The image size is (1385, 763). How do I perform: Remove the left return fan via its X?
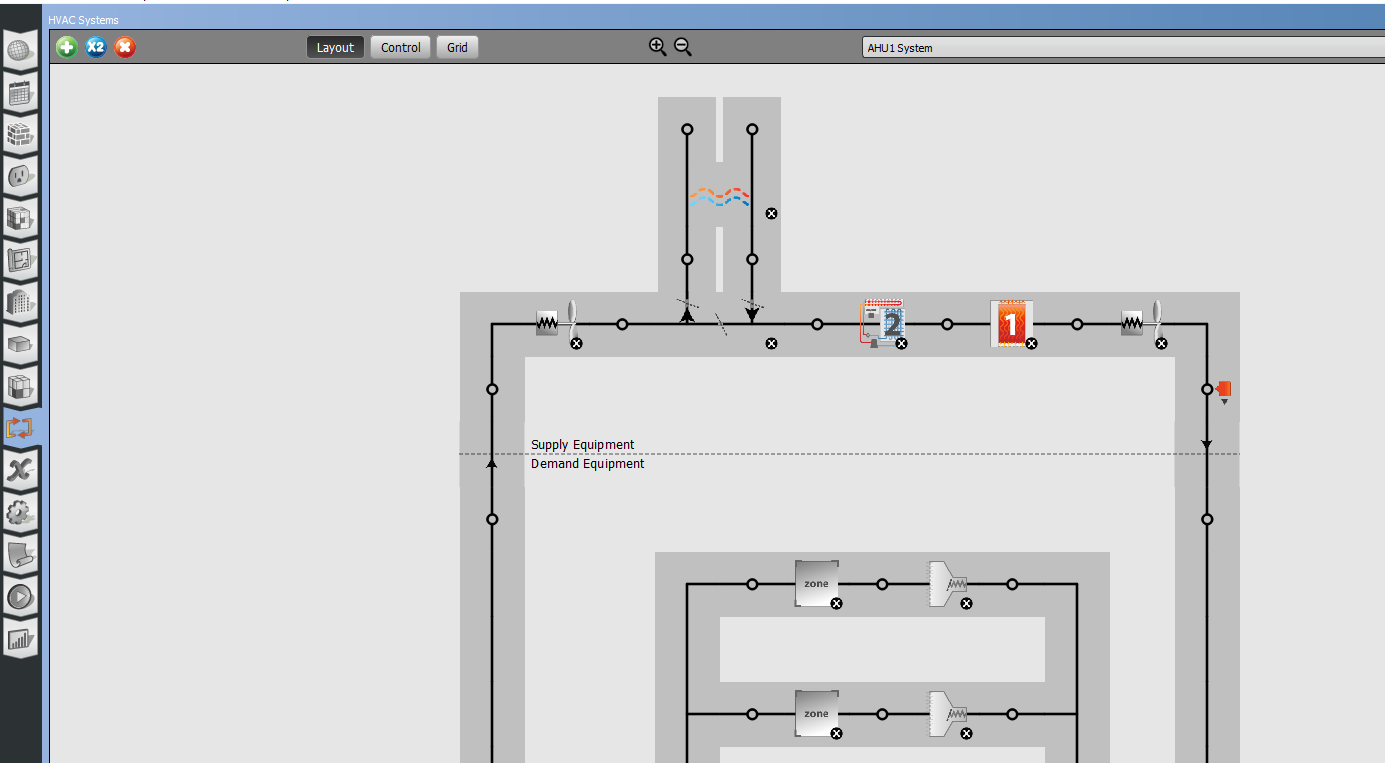576,343
